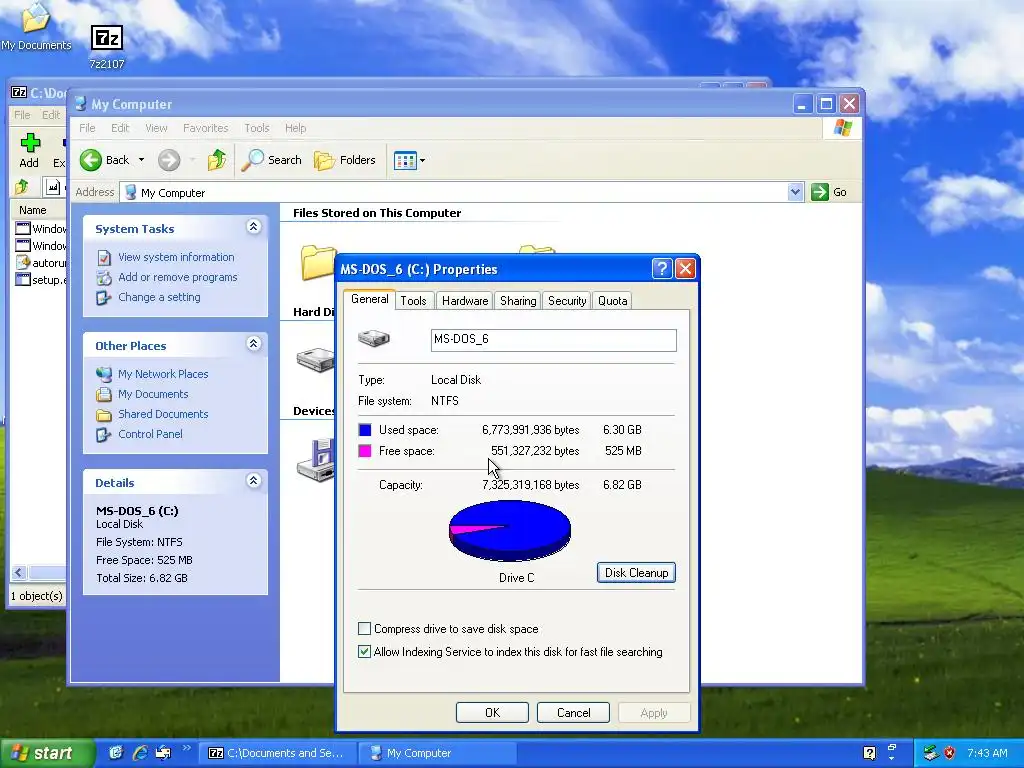Switch to the C:\Documents and Se... taskbar button
The width and height of the screenshot is (1024, 768).
pos(278,753)
